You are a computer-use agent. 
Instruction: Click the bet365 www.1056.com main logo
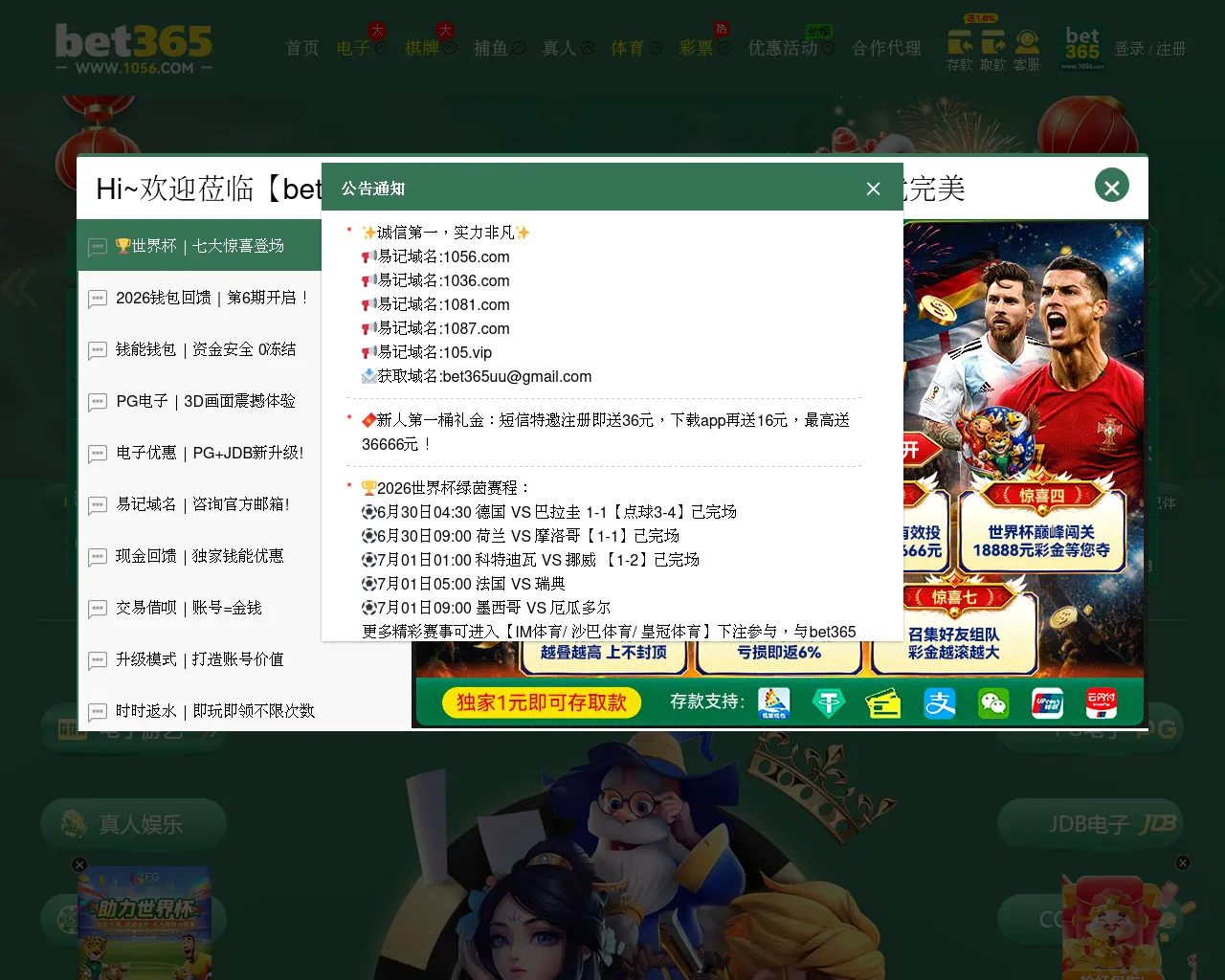[x=134, y=49]
